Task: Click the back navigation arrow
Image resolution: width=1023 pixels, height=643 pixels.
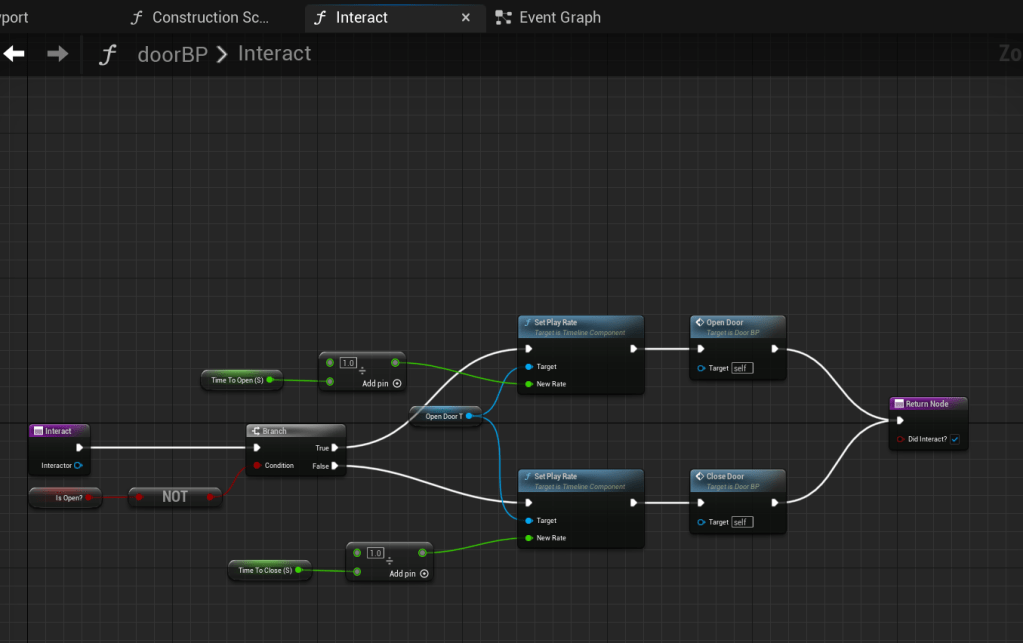Action: [14, 54]
